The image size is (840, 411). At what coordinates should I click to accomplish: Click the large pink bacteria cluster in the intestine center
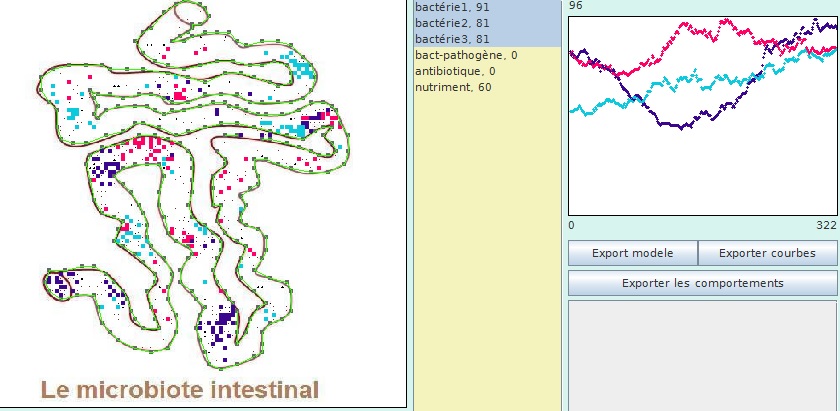[152, 147]
